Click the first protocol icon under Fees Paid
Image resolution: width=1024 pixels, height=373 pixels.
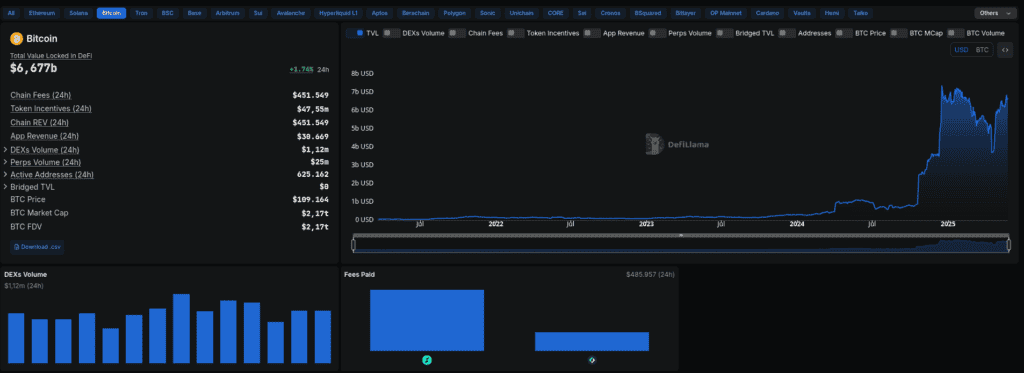click(427, 359)
